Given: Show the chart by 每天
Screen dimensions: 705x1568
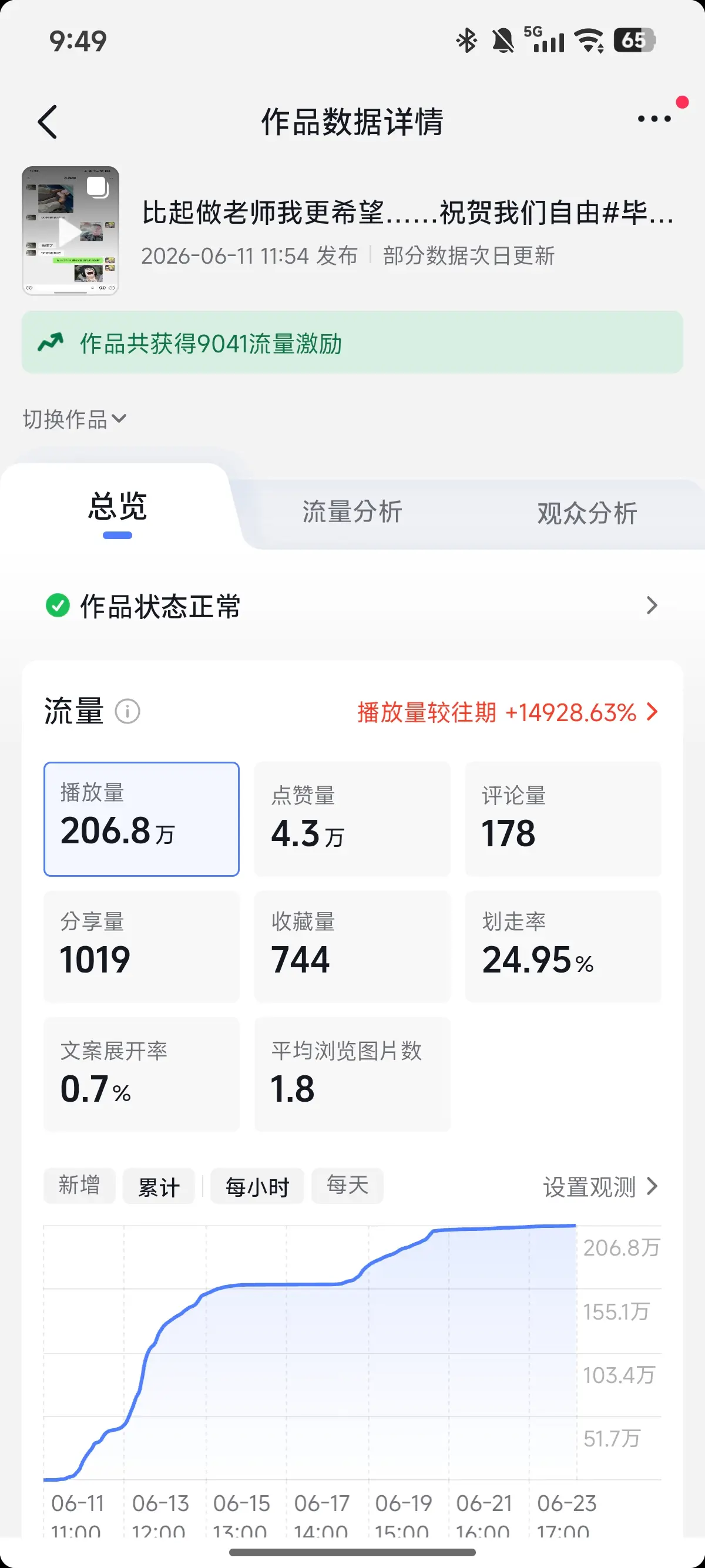Looking at the screenshot, I should (x=348, y=1186).
